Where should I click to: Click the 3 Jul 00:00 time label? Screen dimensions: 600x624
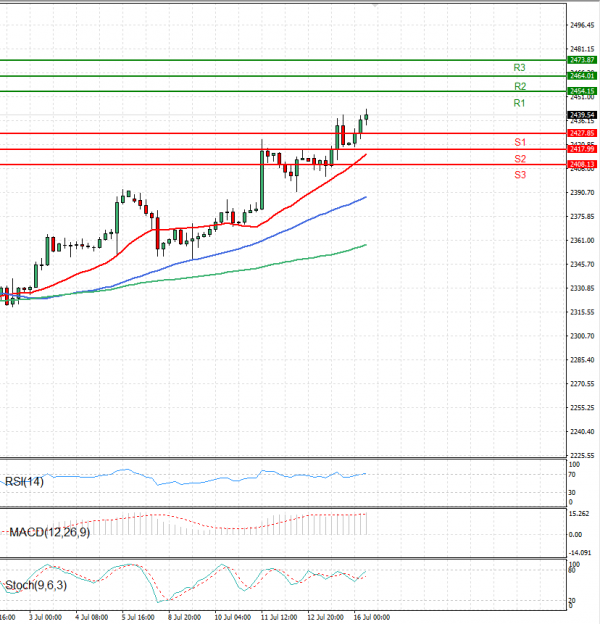[45, 617]
